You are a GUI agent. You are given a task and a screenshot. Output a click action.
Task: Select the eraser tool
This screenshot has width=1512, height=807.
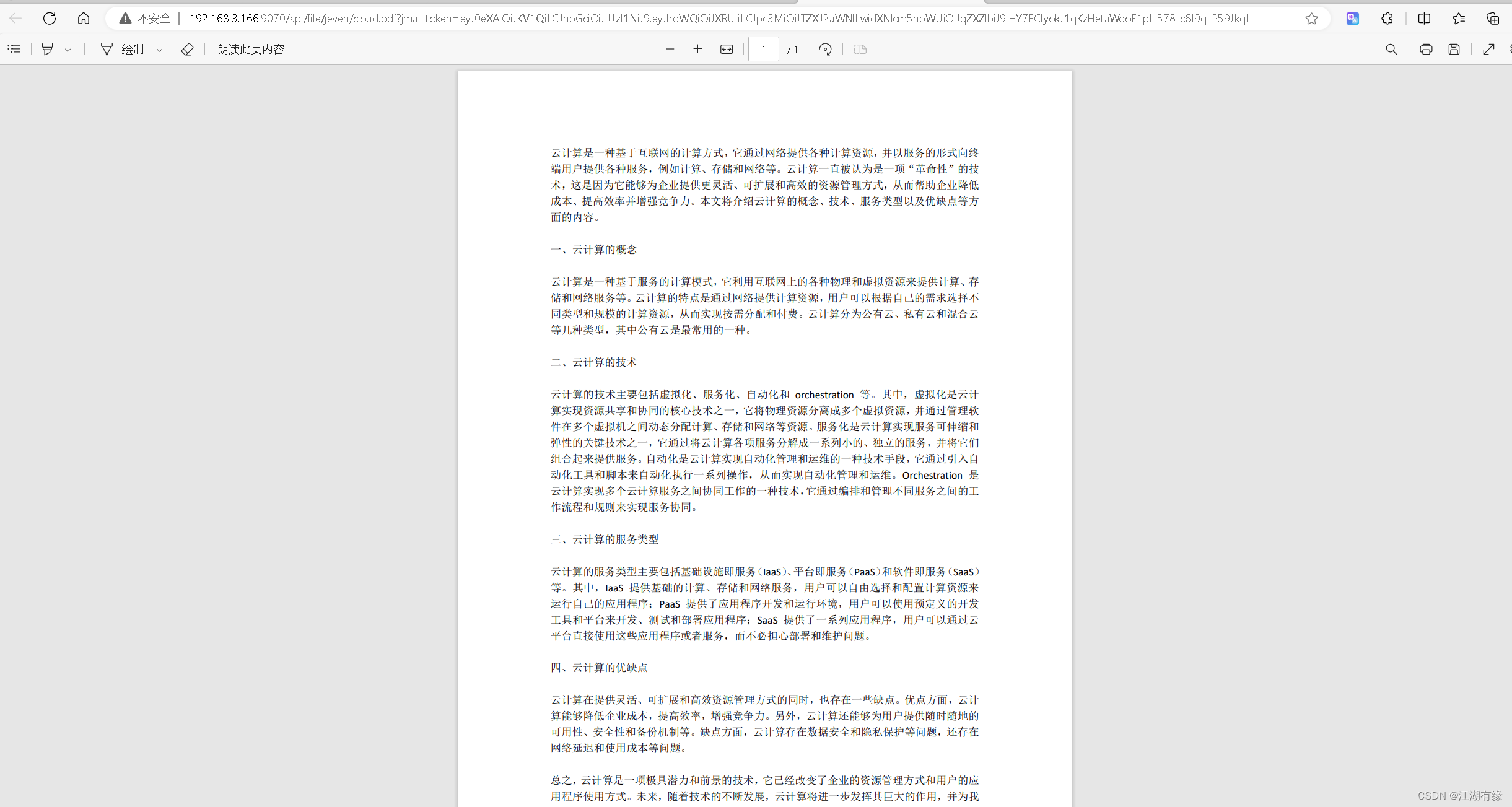187,49
